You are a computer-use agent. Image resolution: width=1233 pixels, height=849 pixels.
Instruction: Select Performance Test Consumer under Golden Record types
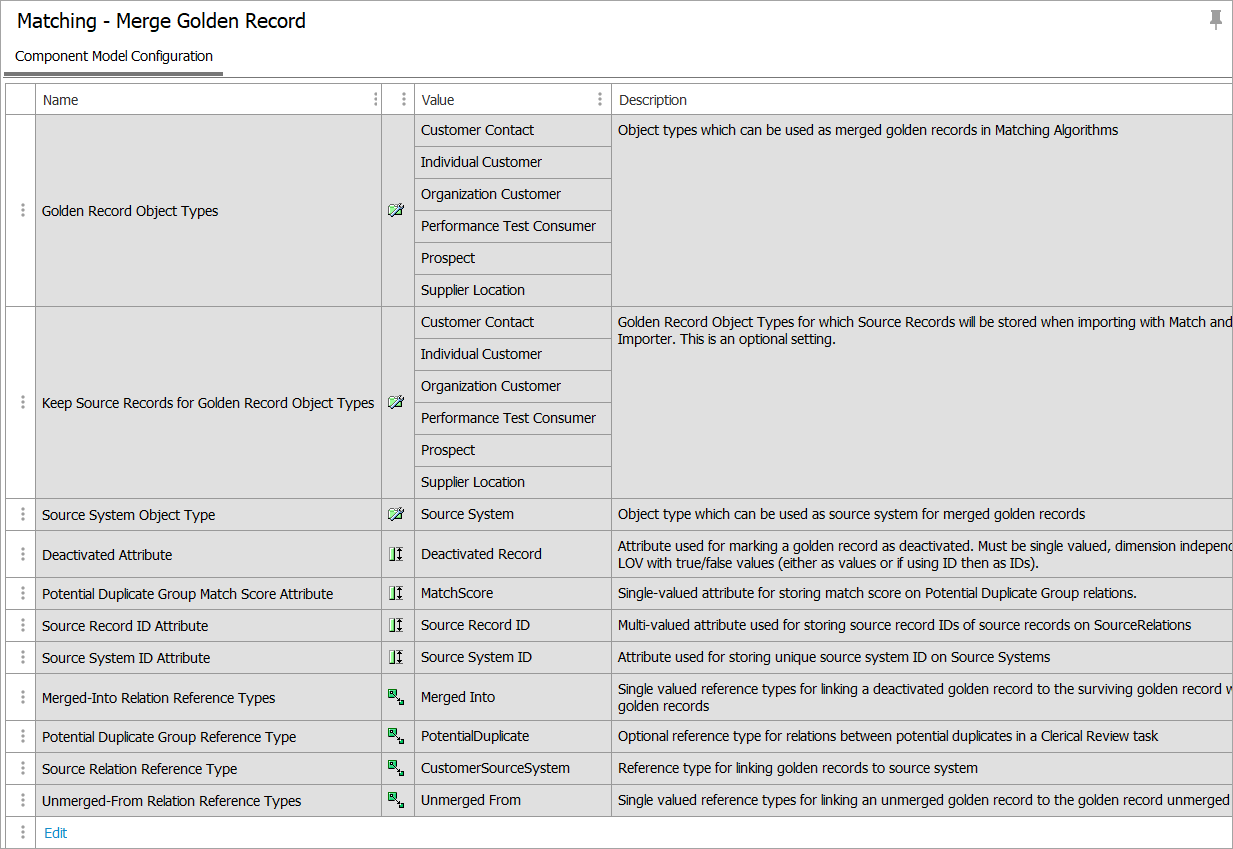click(x=508, y=226)
